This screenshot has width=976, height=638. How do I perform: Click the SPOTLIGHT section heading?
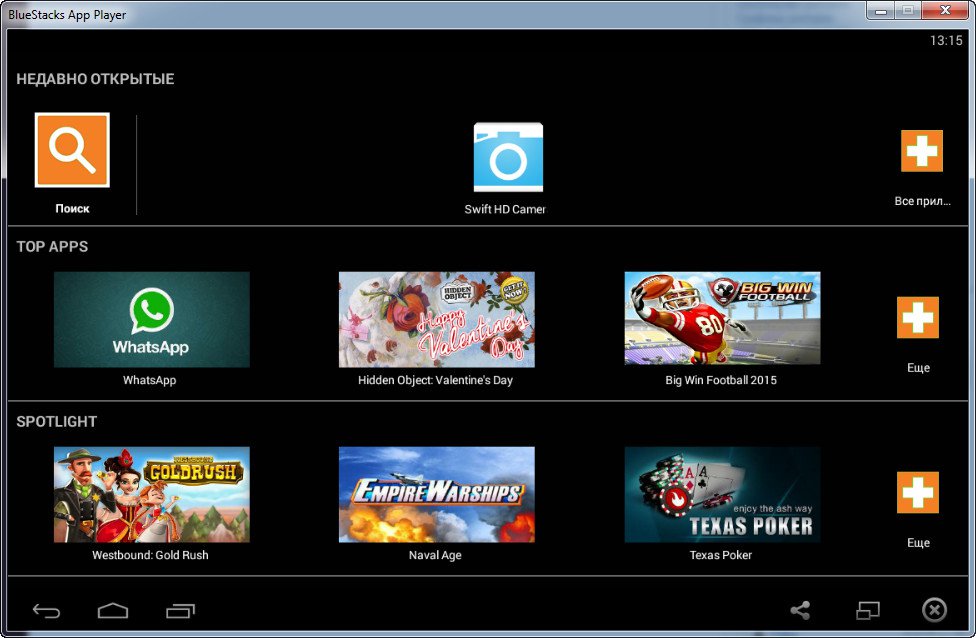pos(57,421)
